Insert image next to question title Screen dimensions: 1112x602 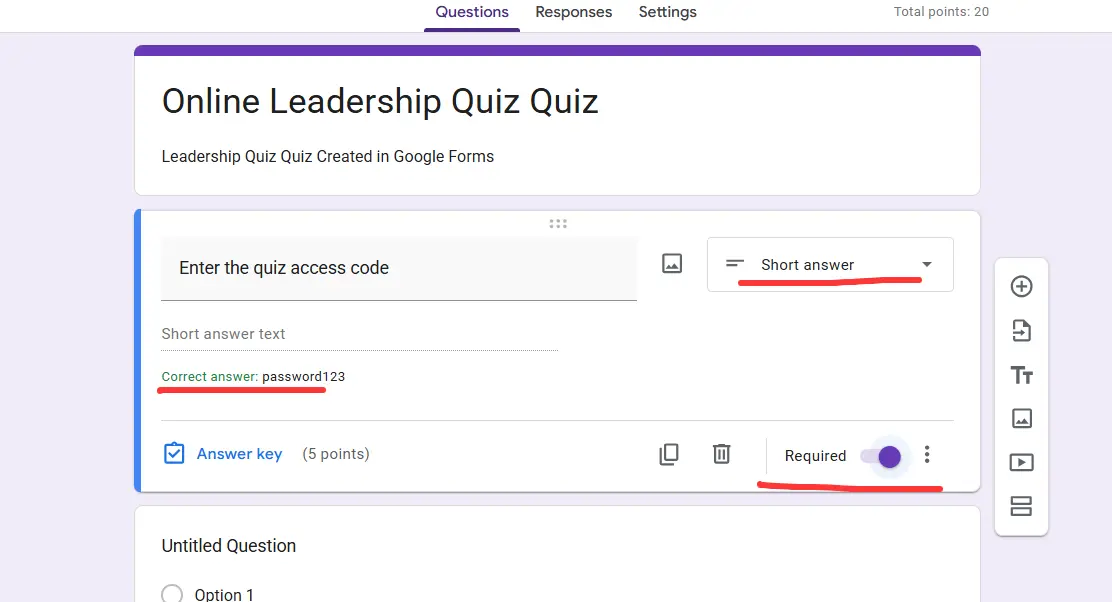[x=672, y=264]
